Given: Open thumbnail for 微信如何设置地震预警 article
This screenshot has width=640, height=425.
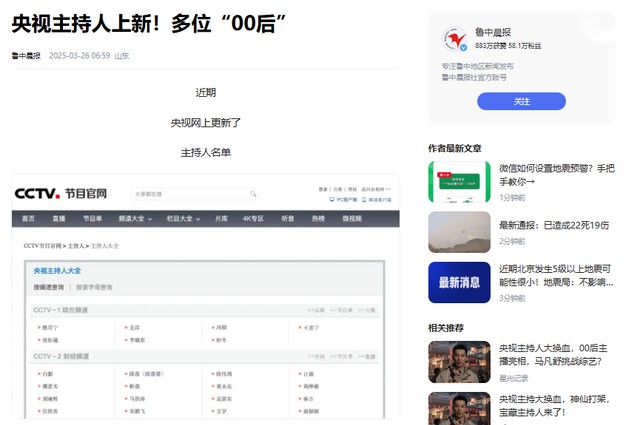Looking at the screenshot, I should 459,182.
